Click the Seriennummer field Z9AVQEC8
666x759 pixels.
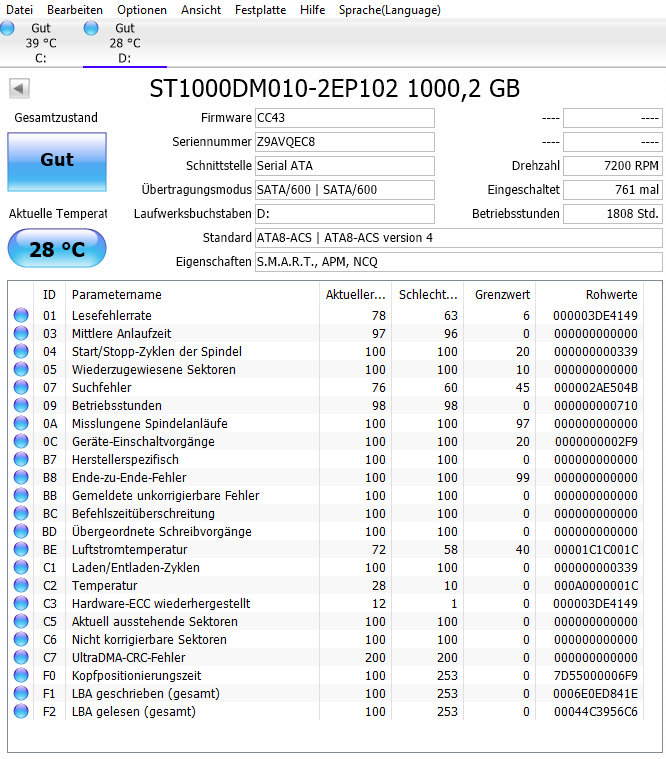pos(345,142)
